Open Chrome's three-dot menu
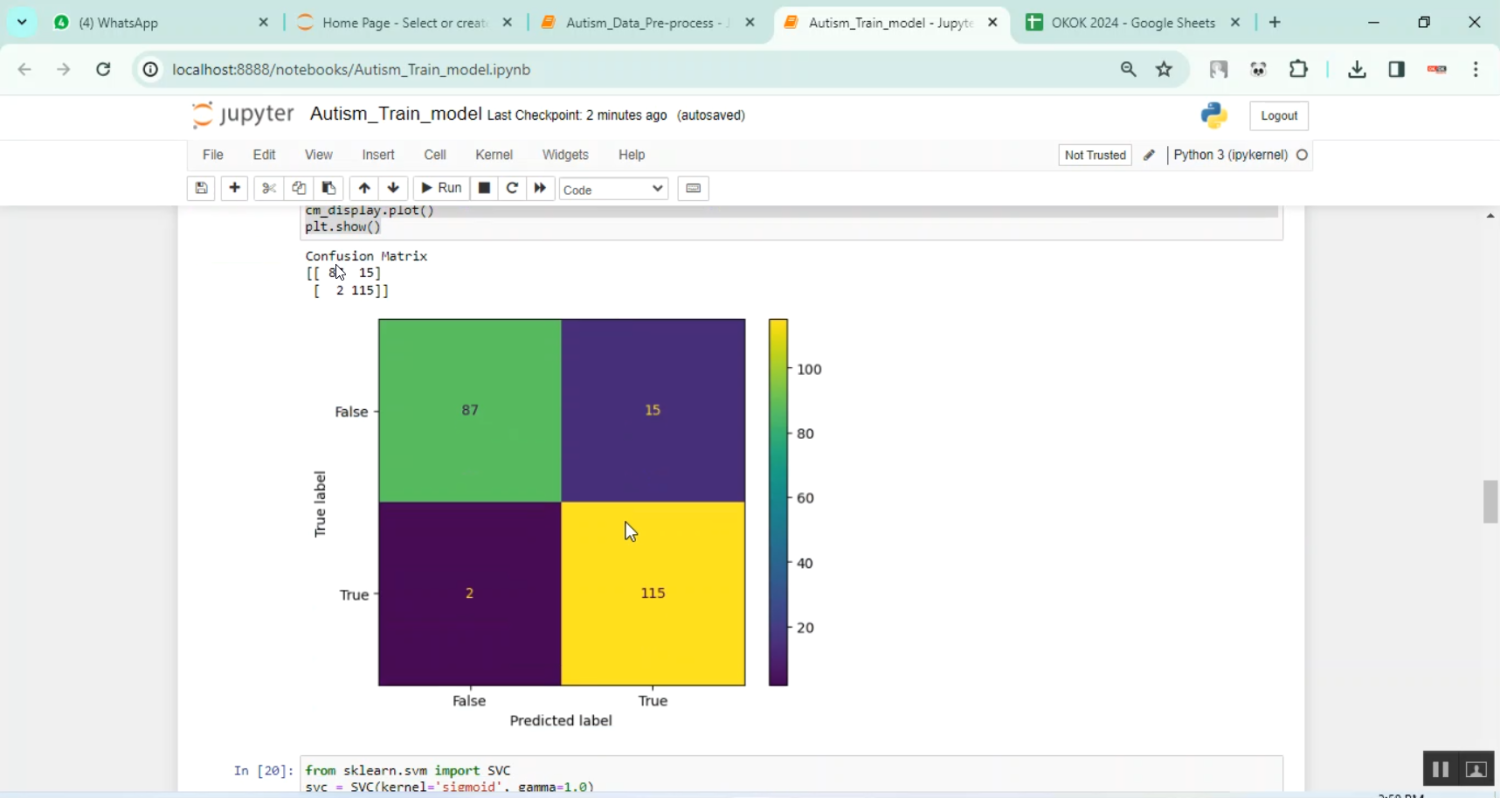 [x=1475, y=69]
